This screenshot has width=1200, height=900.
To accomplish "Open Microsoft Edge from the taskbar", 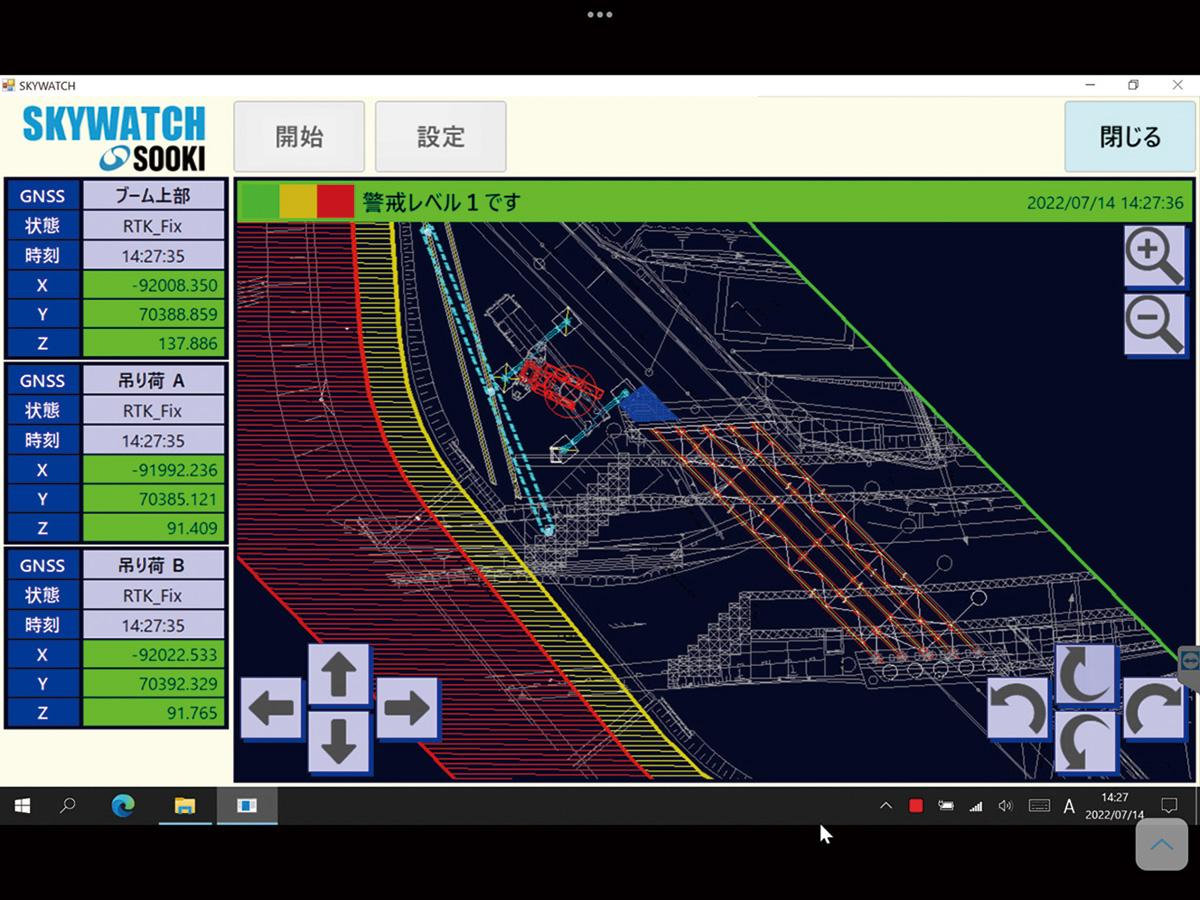I will 123,806.
